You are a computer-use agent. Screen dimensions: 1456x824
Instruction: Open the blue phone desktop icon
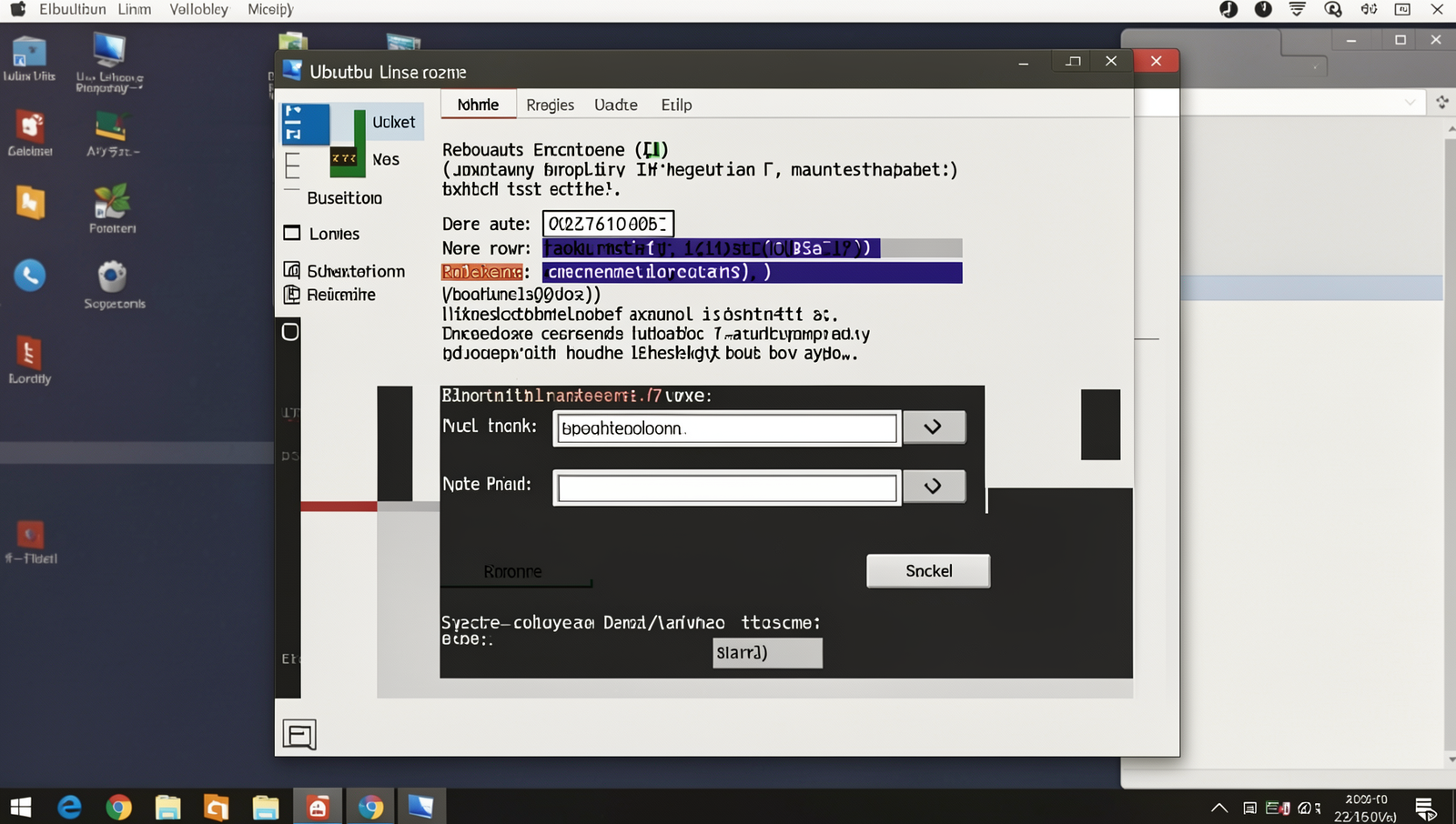(30, 275)
